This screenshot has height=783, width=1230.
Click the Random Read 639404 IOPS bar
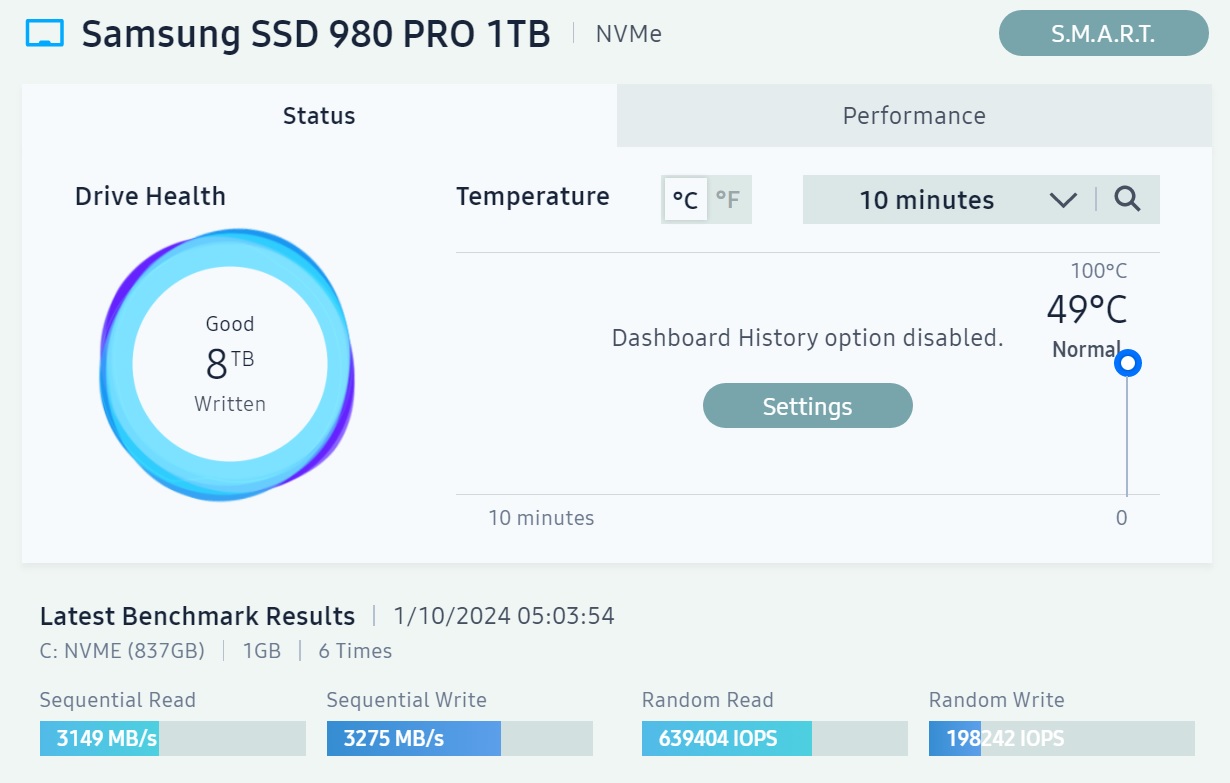click(774, 739)
